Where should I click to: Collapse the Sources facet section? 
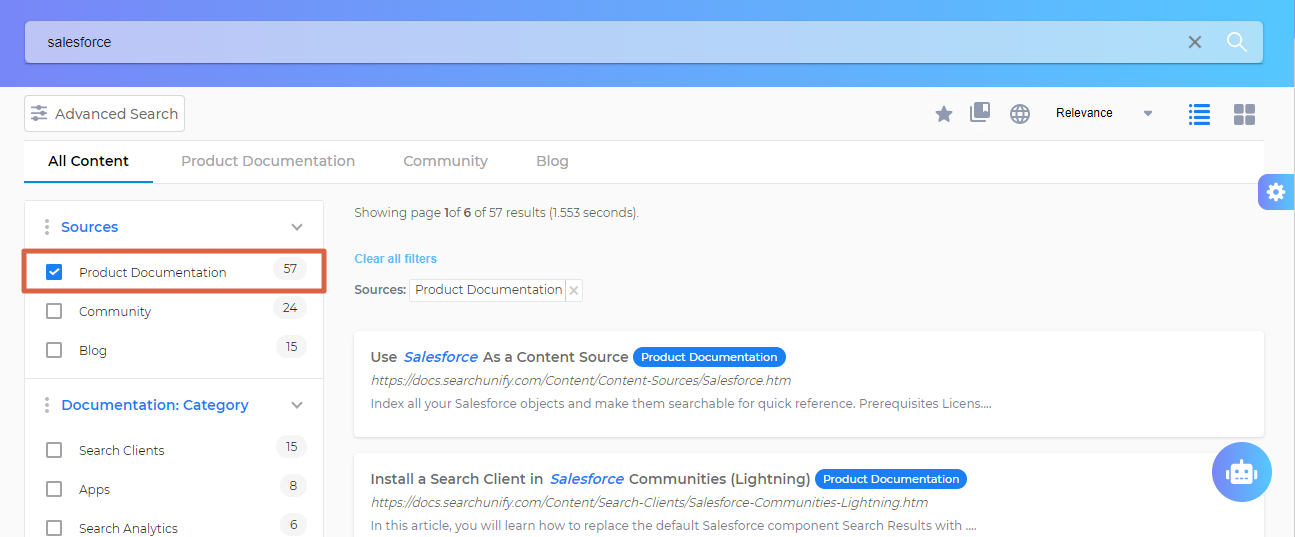point(296,227)
